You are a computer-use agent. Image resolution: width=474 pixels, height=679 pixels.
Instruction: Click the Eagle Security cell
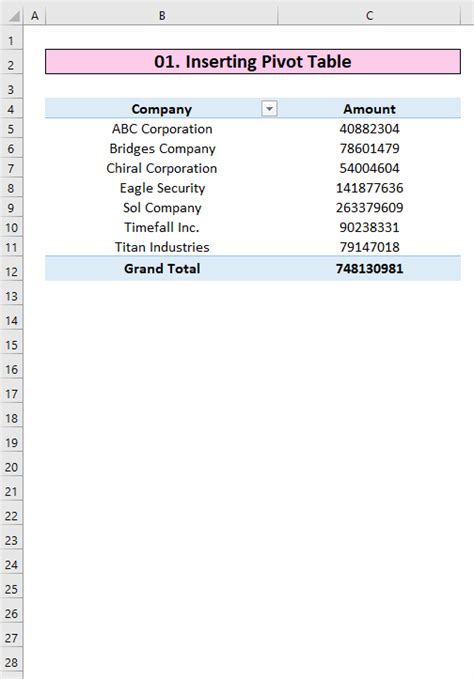pos(161,188)
